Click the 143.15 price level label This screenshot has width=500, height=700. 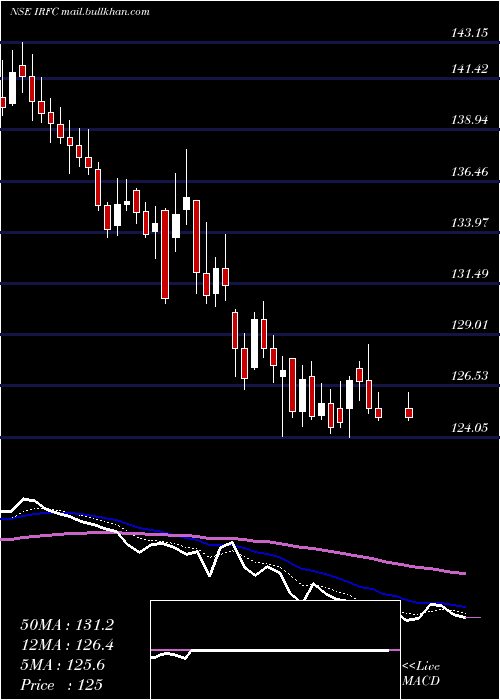(x=469, y=33)
